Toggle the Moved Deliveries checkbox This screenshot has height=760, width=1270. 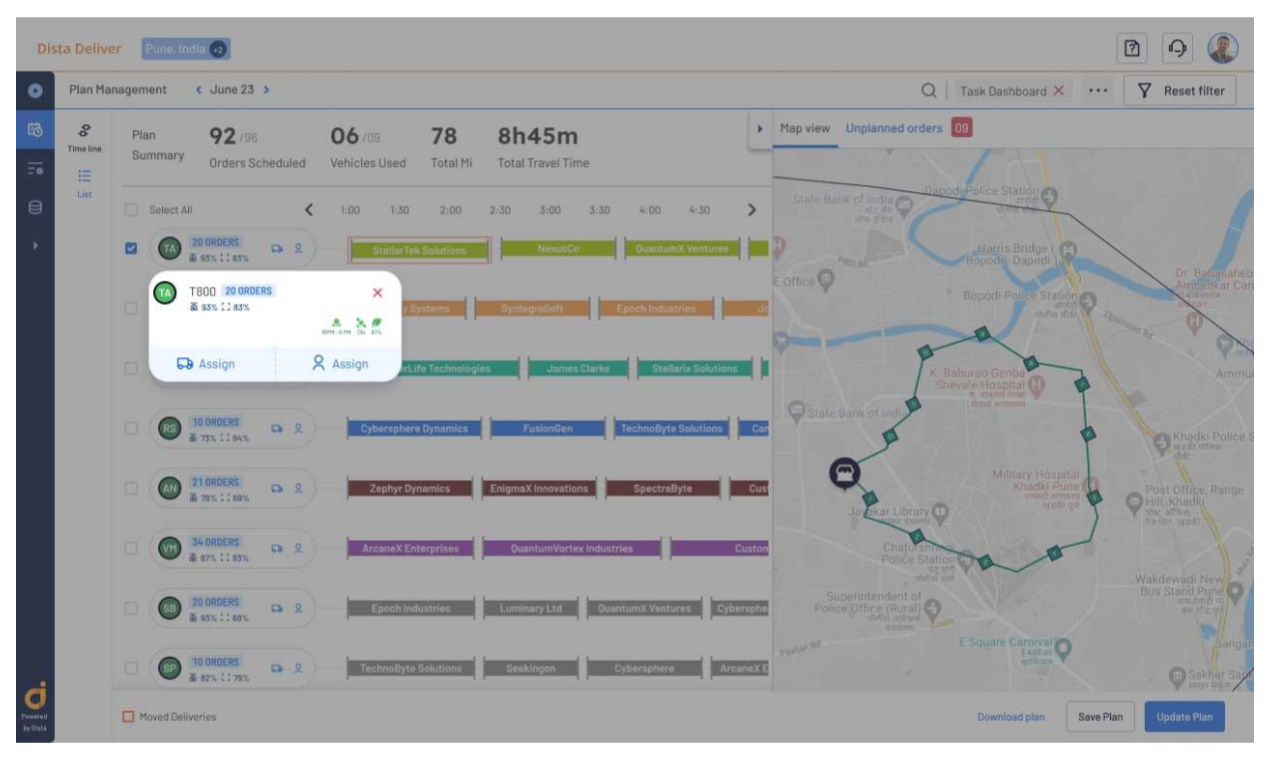[128, 717]
